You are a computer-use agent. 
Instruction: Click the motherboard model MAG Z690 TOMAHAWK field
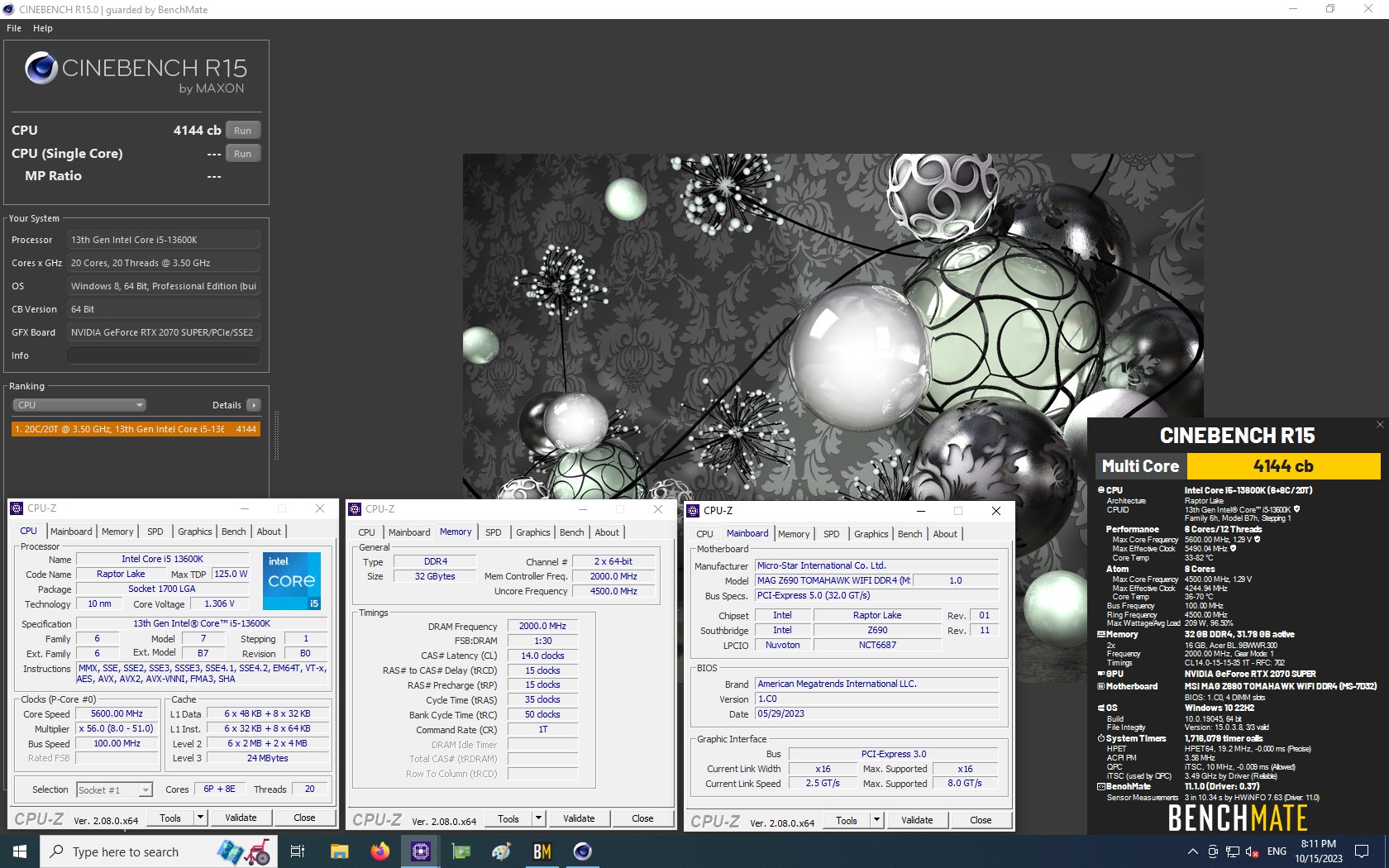[833, 580]
